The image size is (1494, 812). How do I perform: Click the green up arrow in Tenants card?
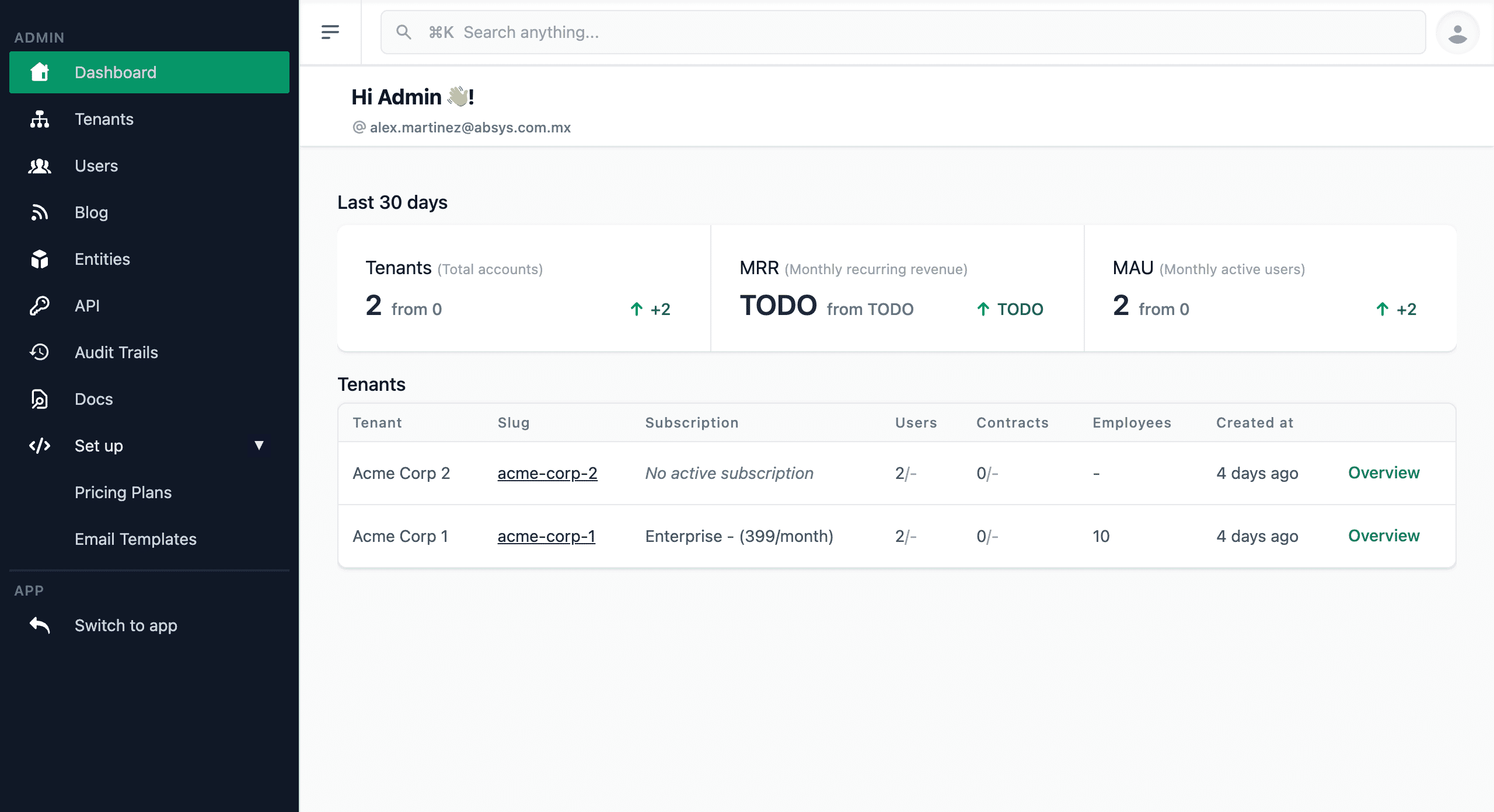click(x=637, y=309)
